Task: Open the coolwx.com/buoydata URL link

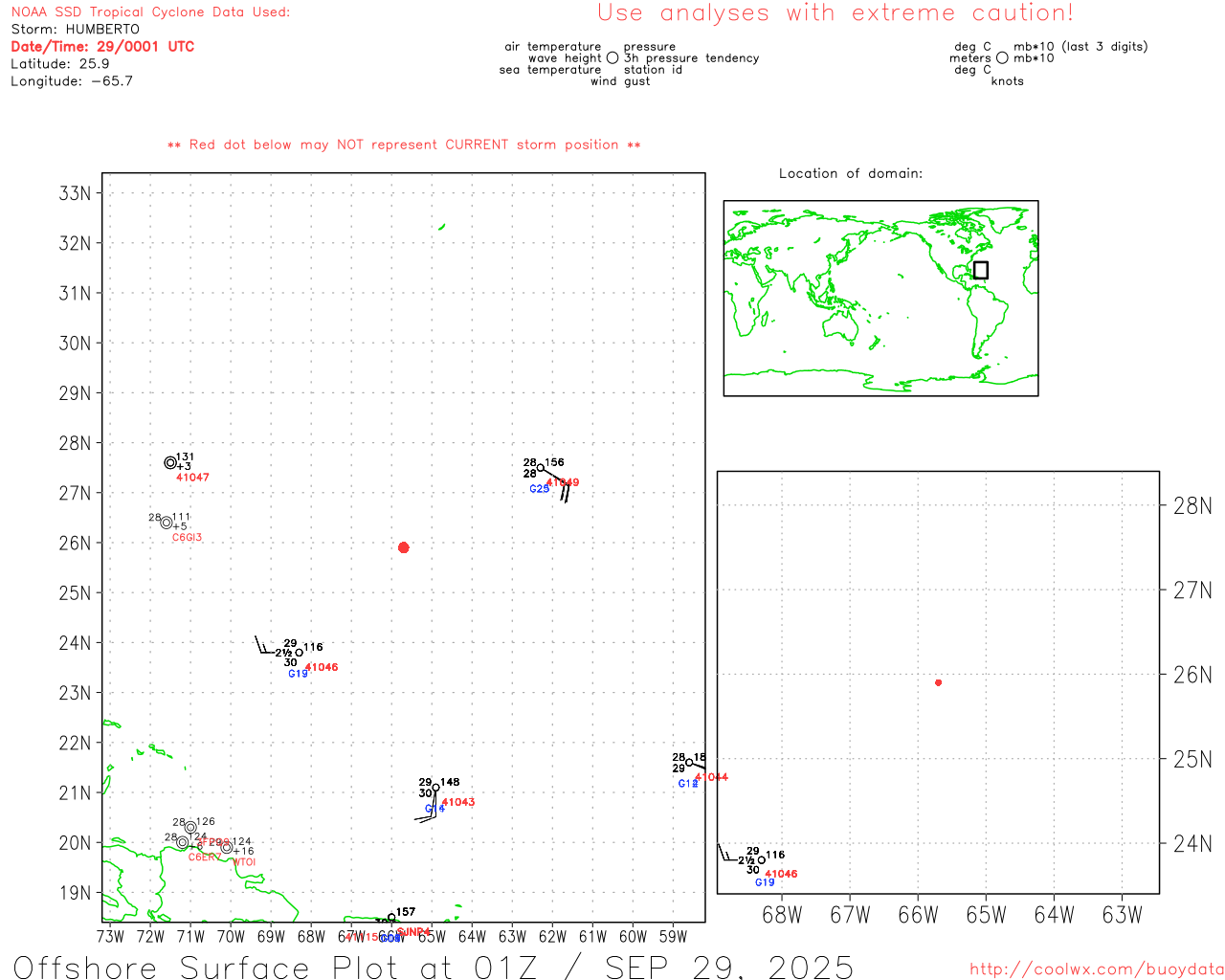Action: pos(1097,969)
